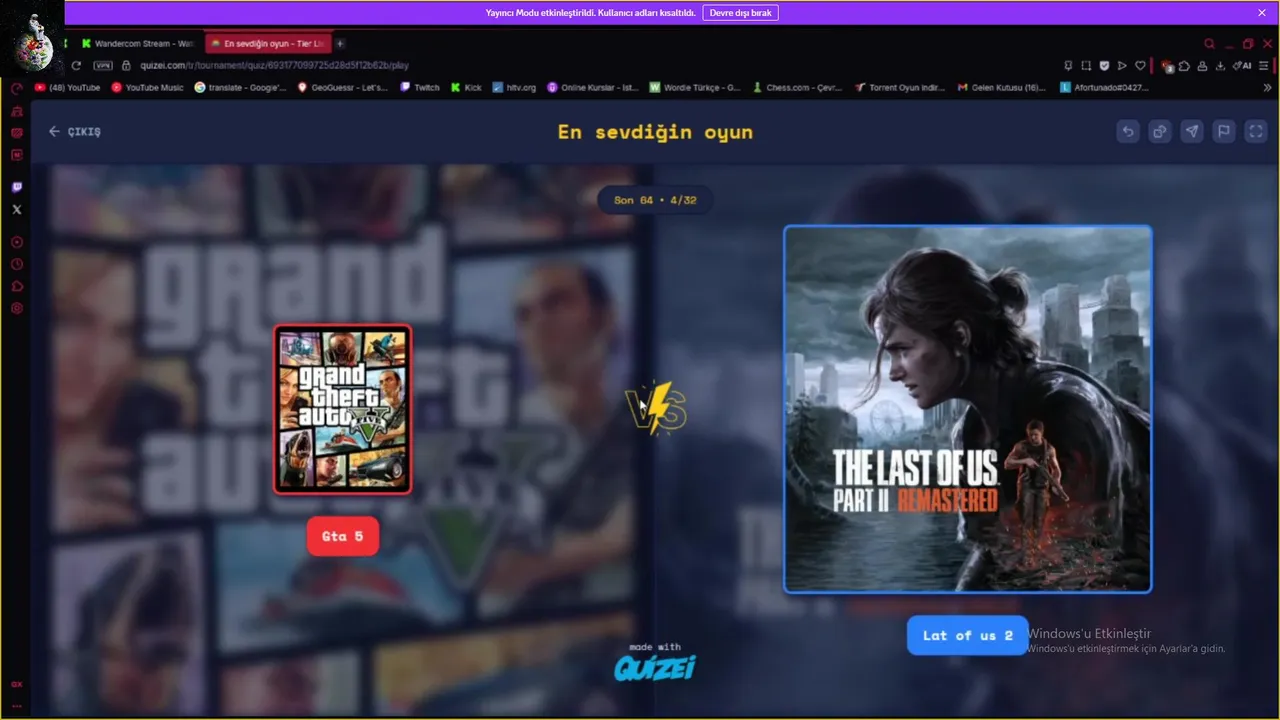Open the AI assistant icon in toolbar

coord(1243,66)
